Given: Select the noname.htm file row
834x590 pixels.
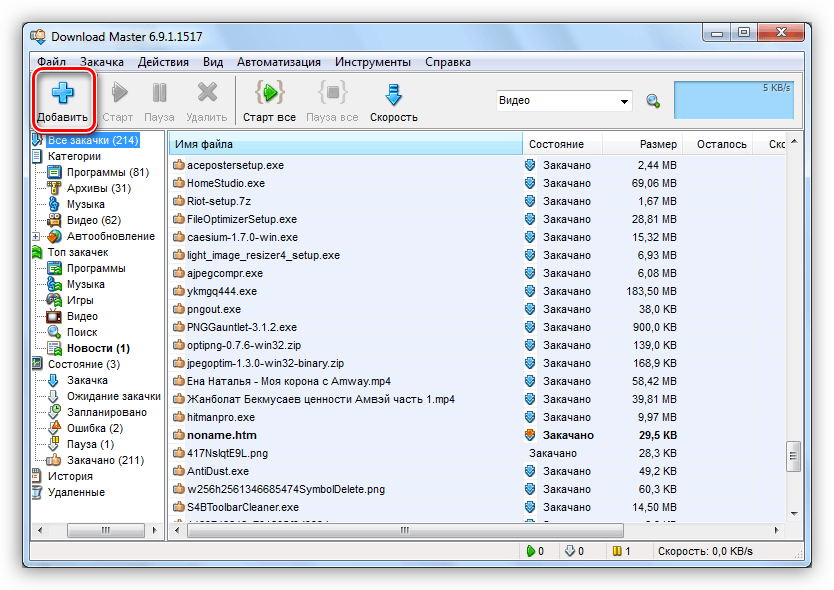Looking at the screenshot, I should tap(222, 435).
